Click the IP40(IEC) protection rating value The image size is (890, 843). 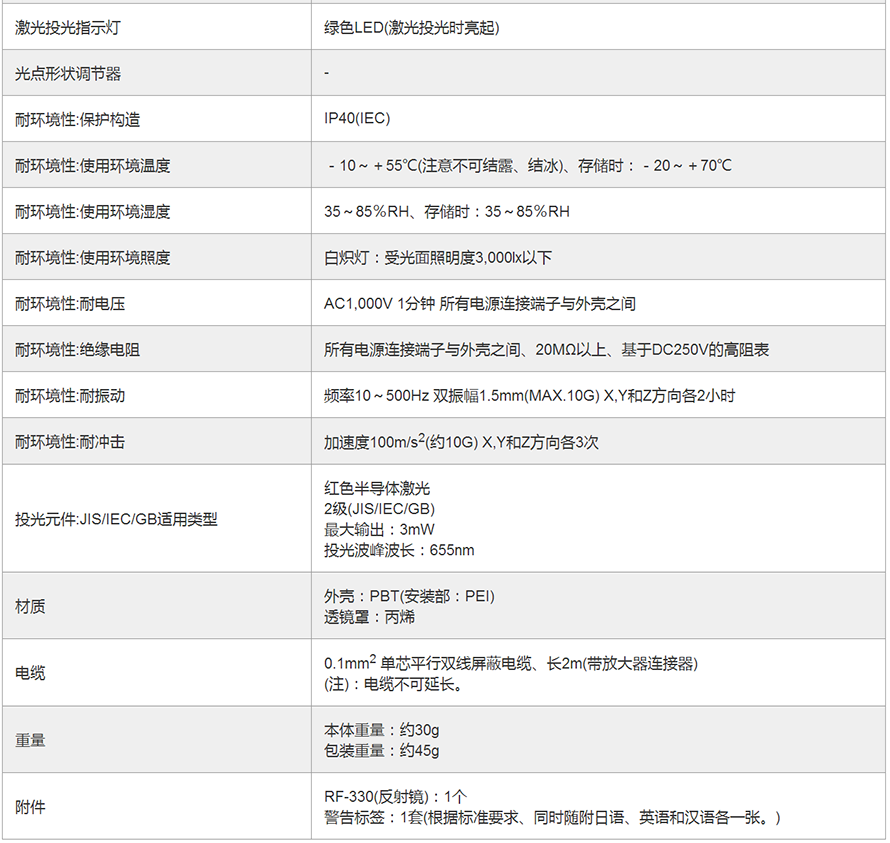pos(357,119)
